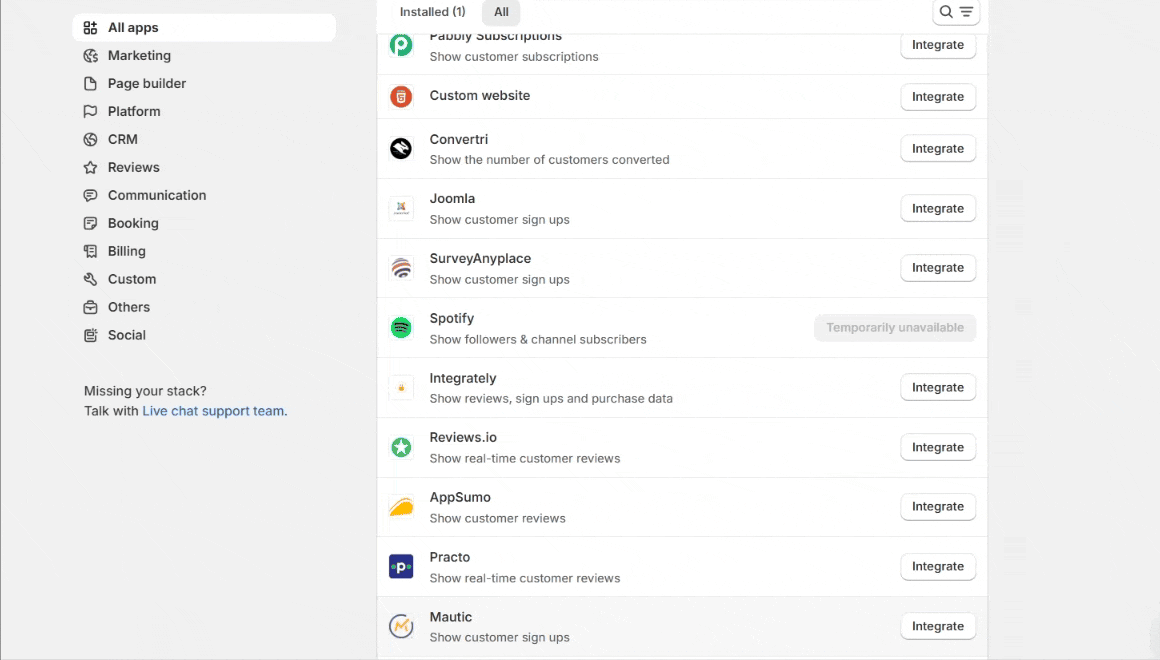Switch to the Installed (1) tab

[x=432, y=12]
